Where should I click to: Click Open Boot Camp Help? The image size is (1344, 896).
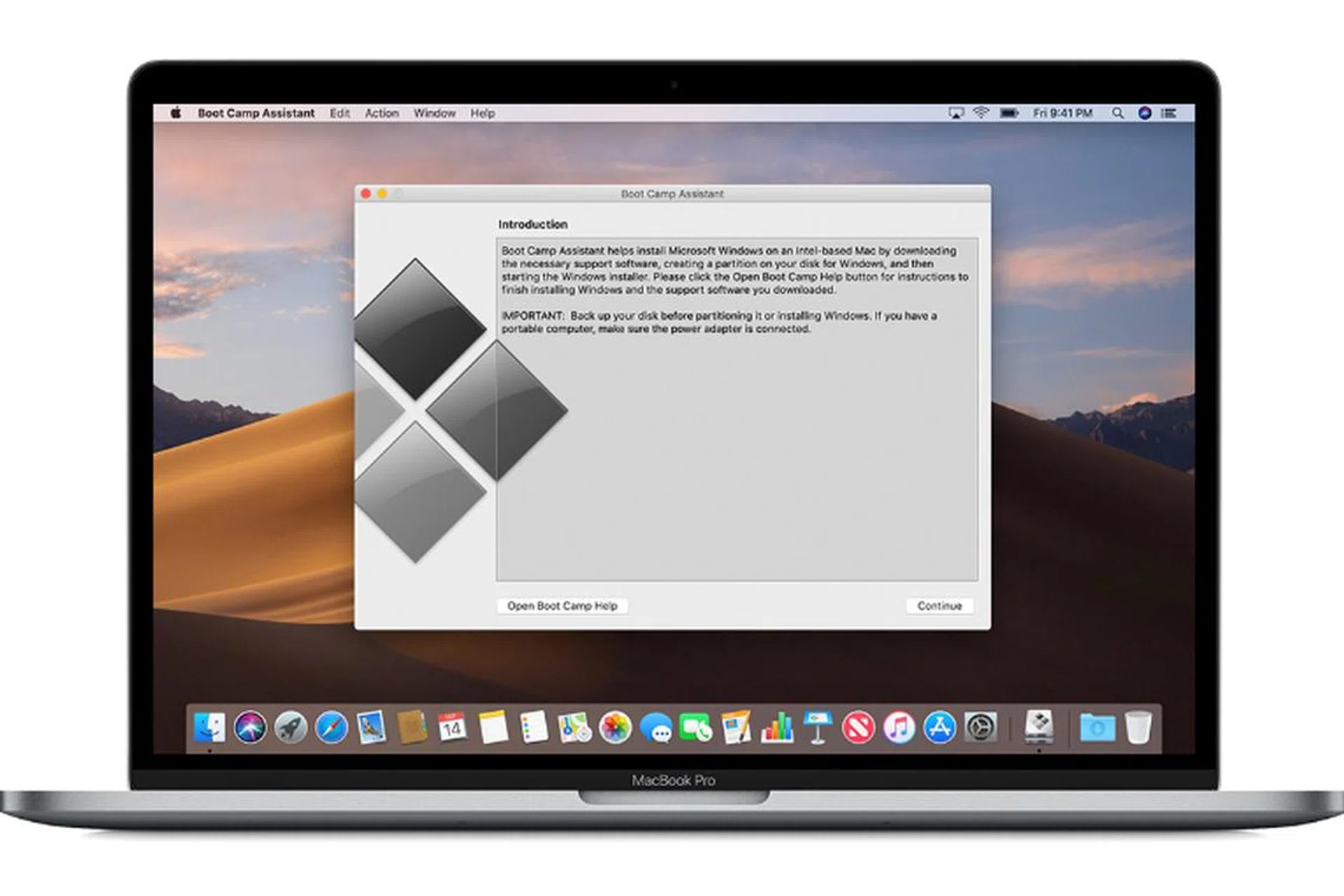click(562, 605)
